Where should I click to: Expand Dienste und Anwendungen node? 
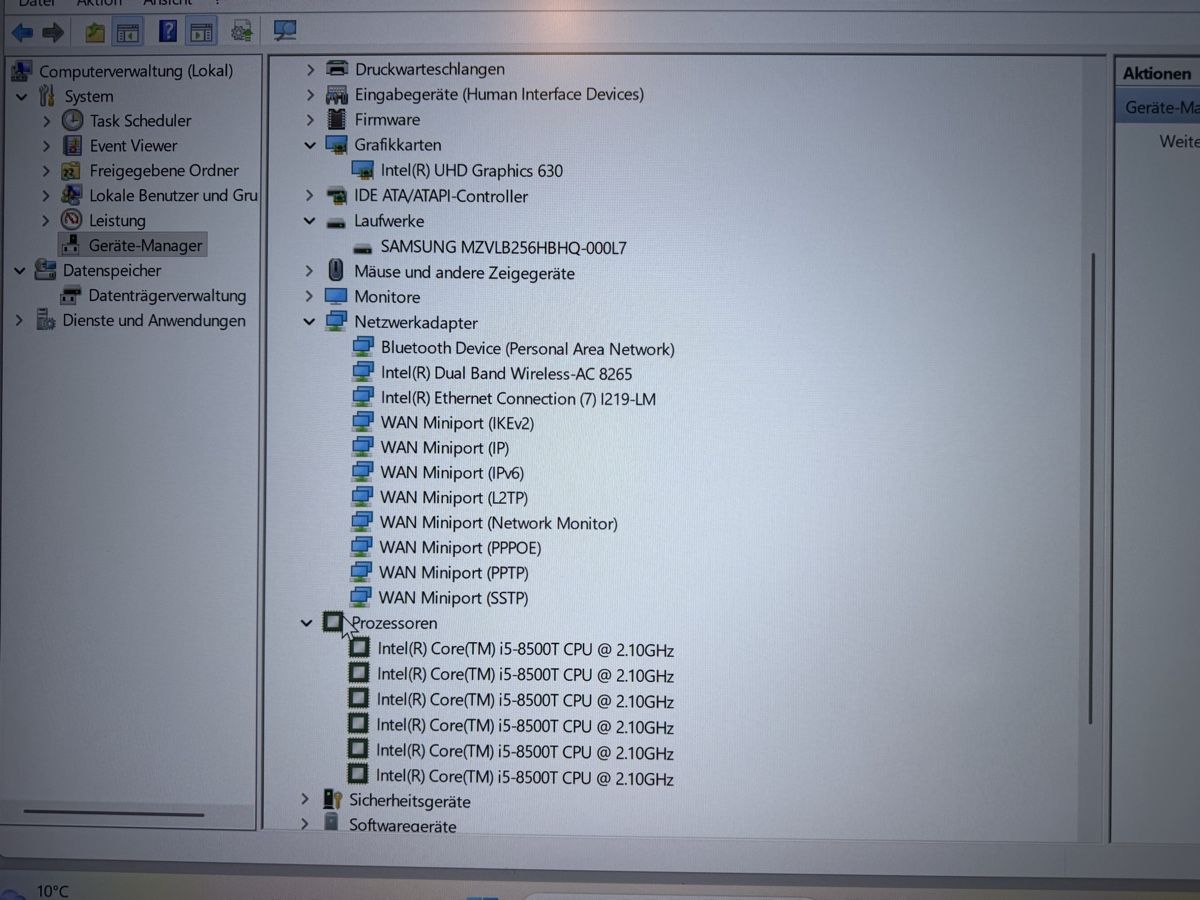point(19,321)
